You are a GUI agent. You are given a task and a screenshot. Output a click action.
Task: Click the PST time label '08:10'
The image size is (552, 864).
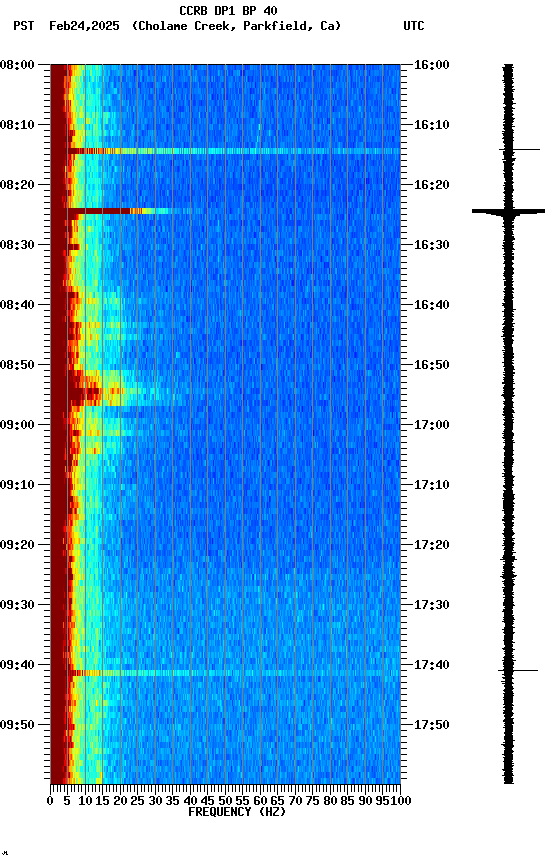[17, 125]
